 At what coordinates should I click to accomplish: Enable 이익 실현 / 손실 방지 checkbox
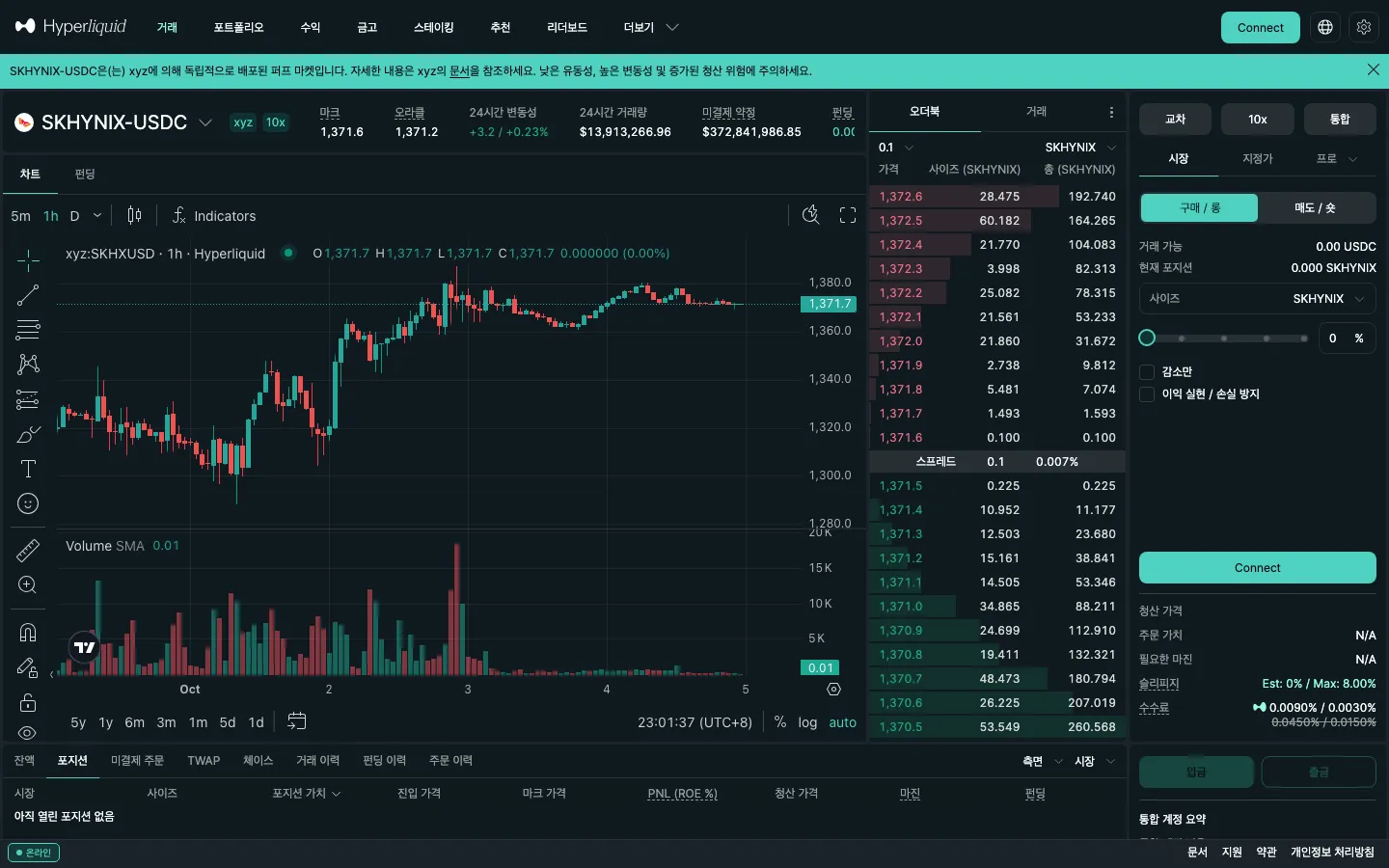[x=1147, y=393]
